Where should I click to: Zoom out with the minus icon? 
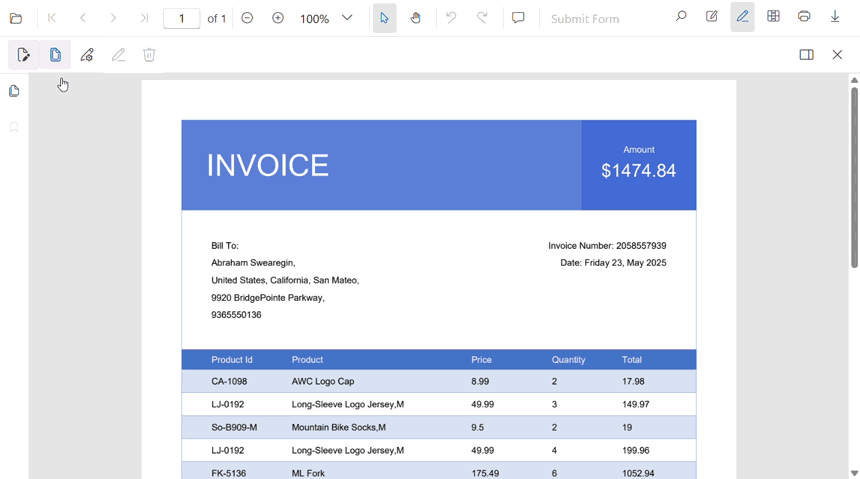pos(247,18)
